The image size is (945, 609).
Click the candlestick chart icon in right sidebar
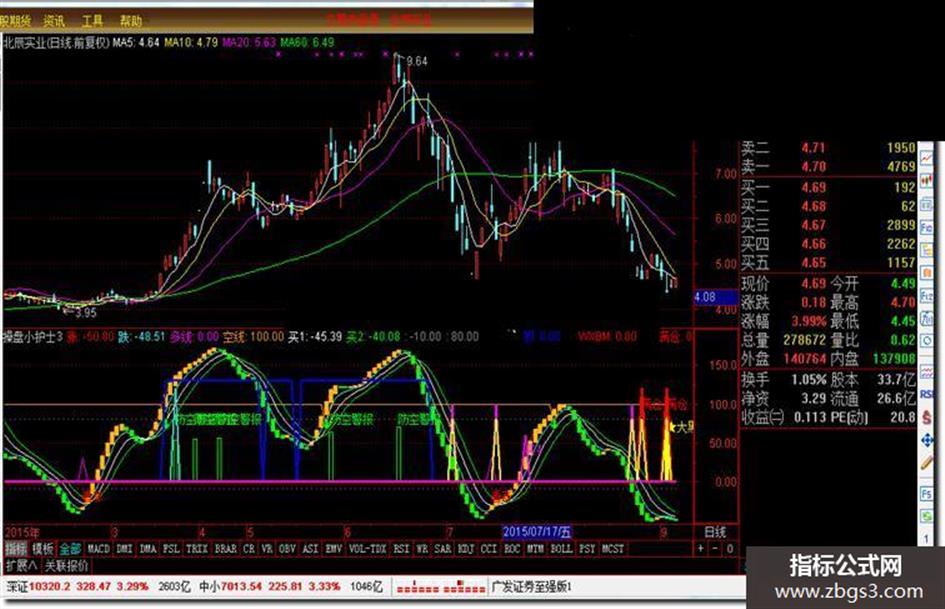tap(926, 181)
